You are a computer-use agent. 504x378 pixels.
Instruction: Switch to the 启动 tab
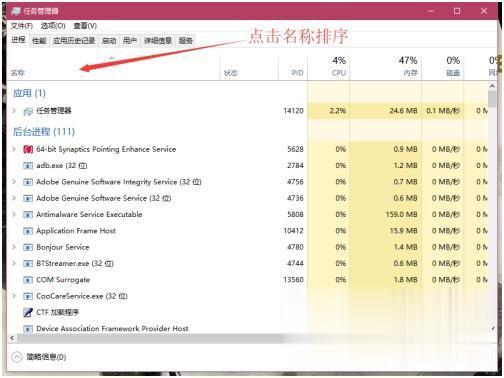pos(109,41)
